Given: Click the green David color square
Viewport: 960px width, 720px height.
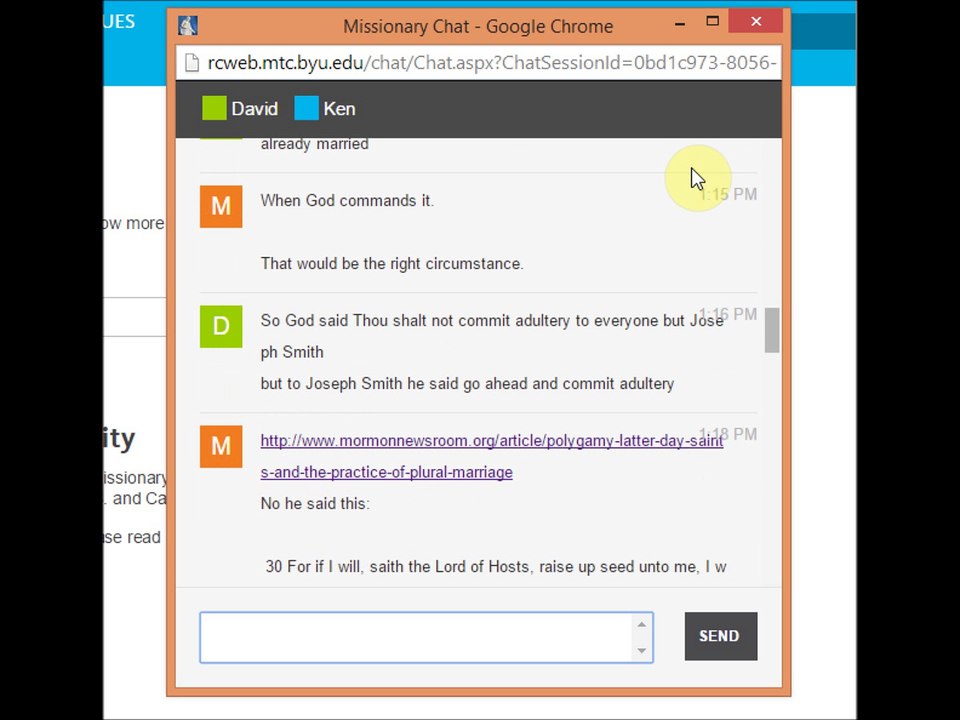Looking at the screenshot, I should click(x=214, y=108).
